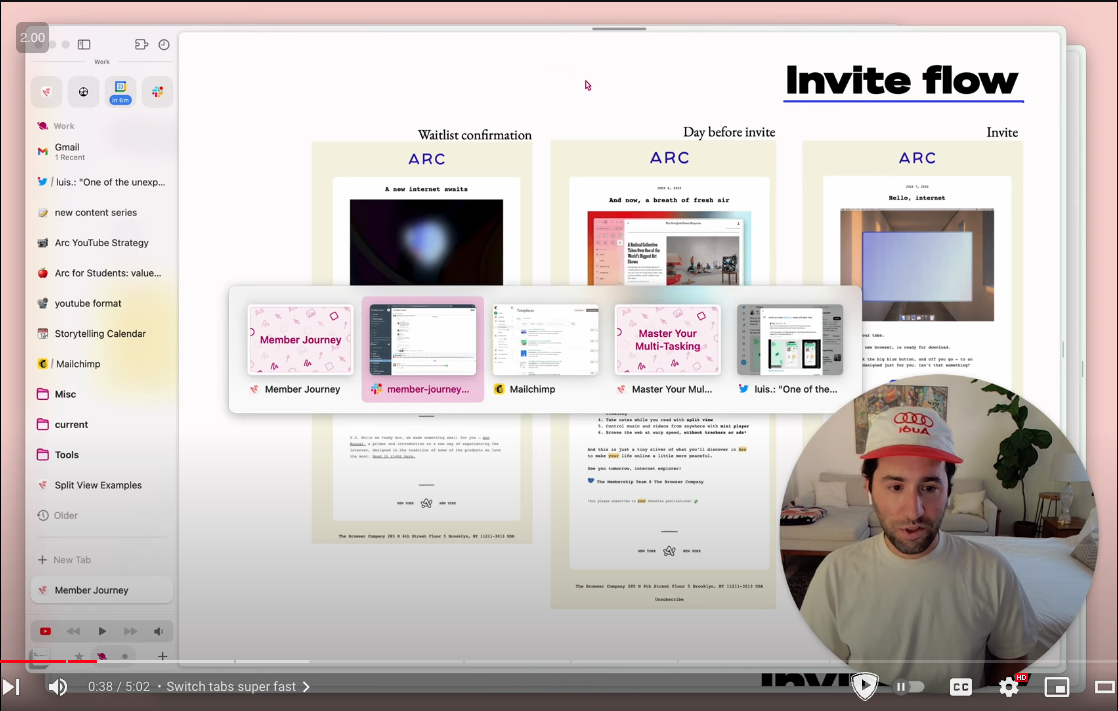Pick the Master Your Multi-Tasking thumbnail in the tab switcher
The image size is (1118, 711).
[667, 349]
